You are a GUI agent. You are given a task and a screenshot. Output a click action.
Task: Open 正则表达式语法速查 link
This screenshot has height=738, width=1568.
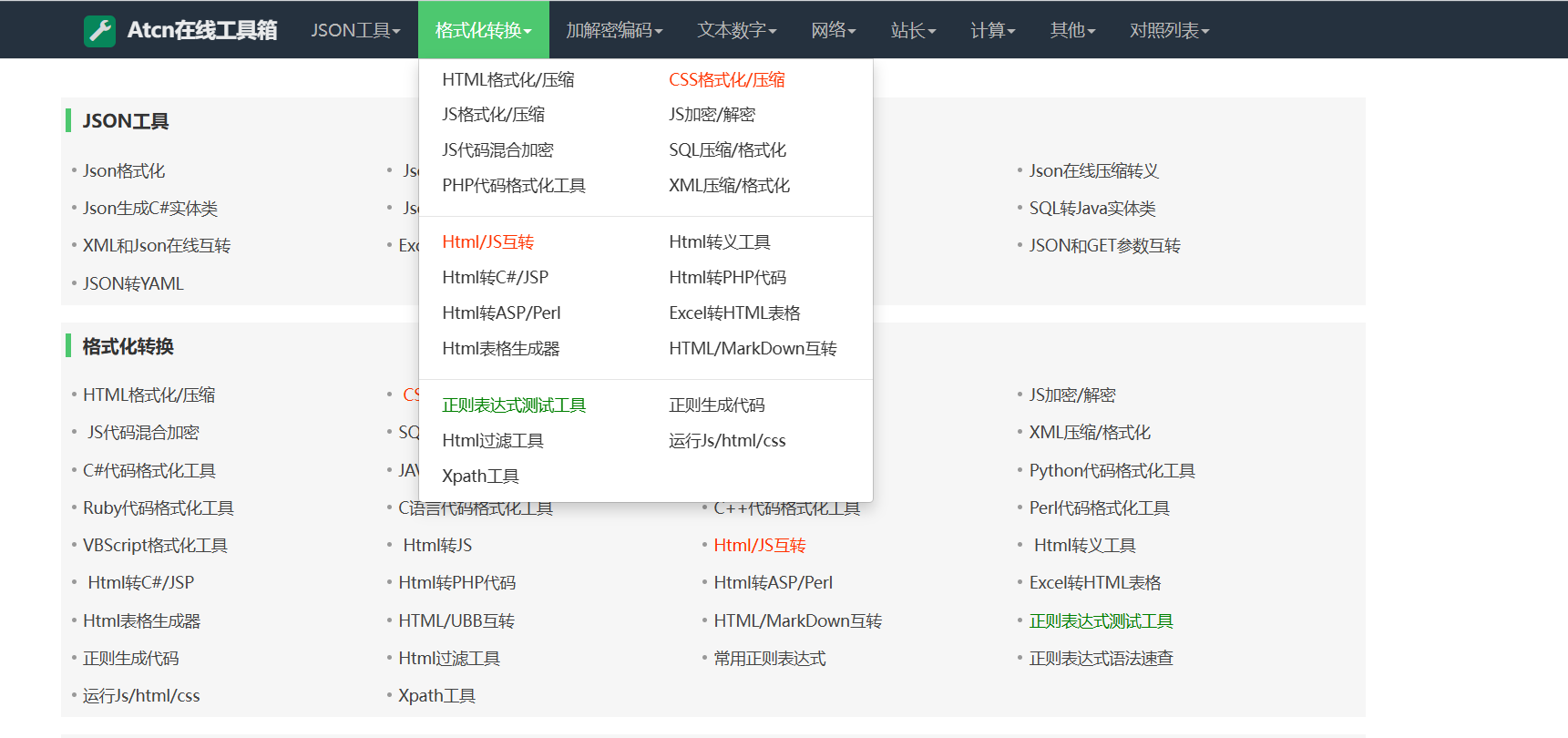[1102, 658]
